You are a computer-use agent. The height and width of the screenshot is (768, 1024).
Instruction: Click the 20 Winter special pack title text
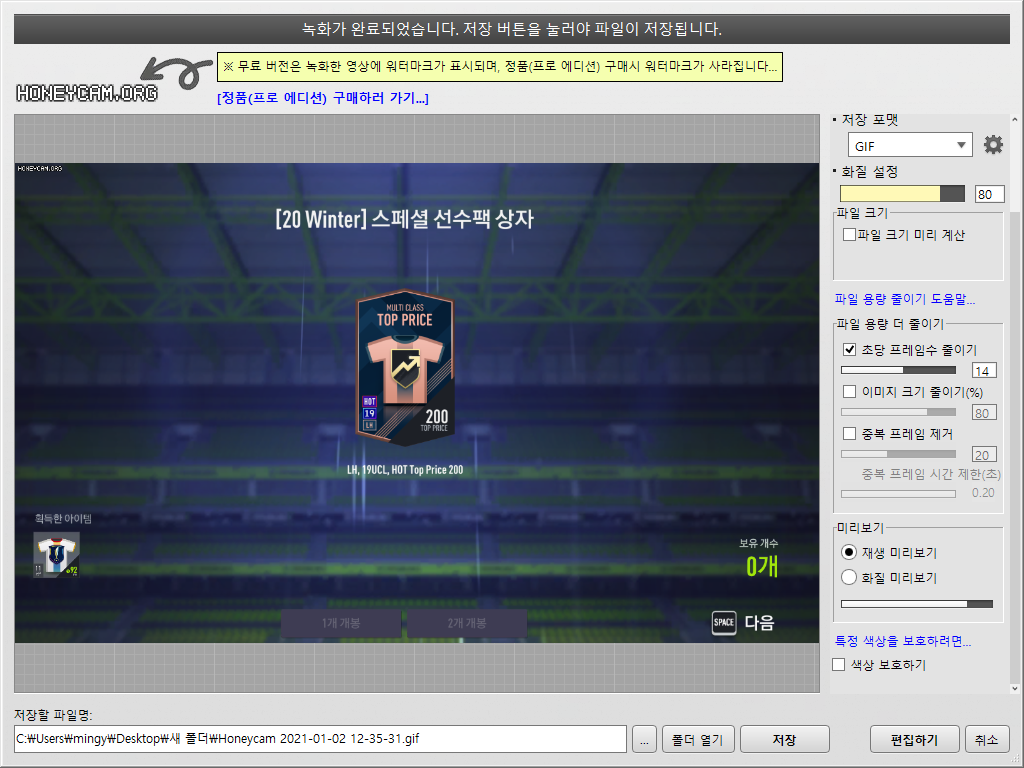(x=404, y=219)
